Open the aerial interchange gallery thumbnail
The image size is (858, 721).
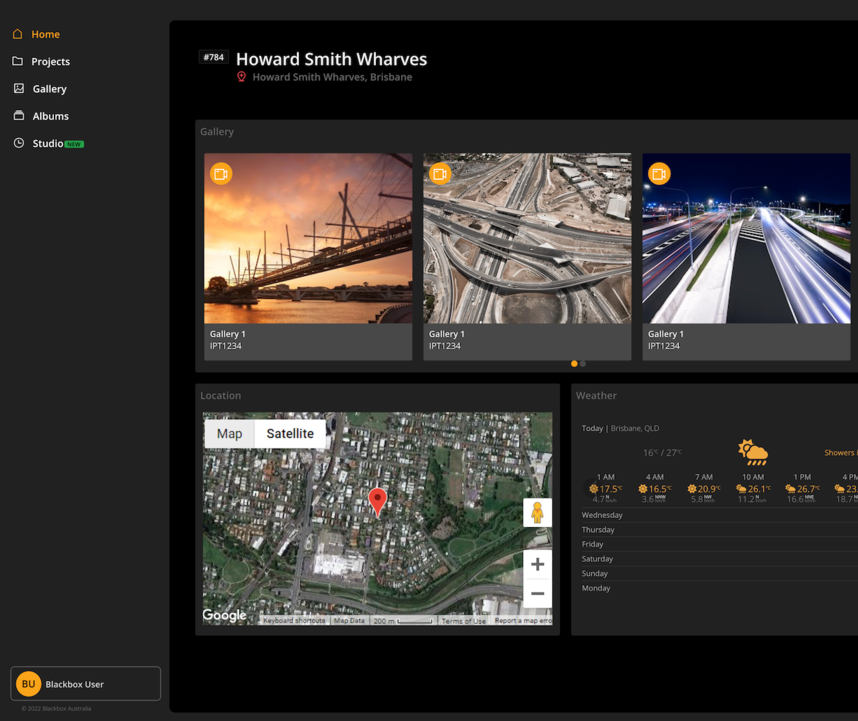527,239
